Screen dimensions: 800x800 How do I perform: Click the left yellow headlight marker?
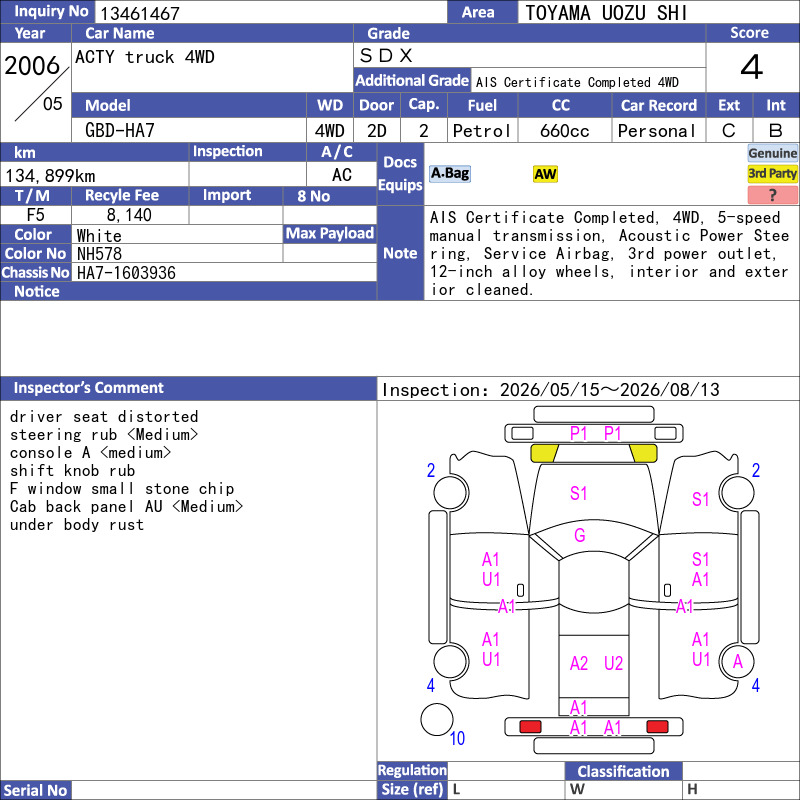coord(544,453)
